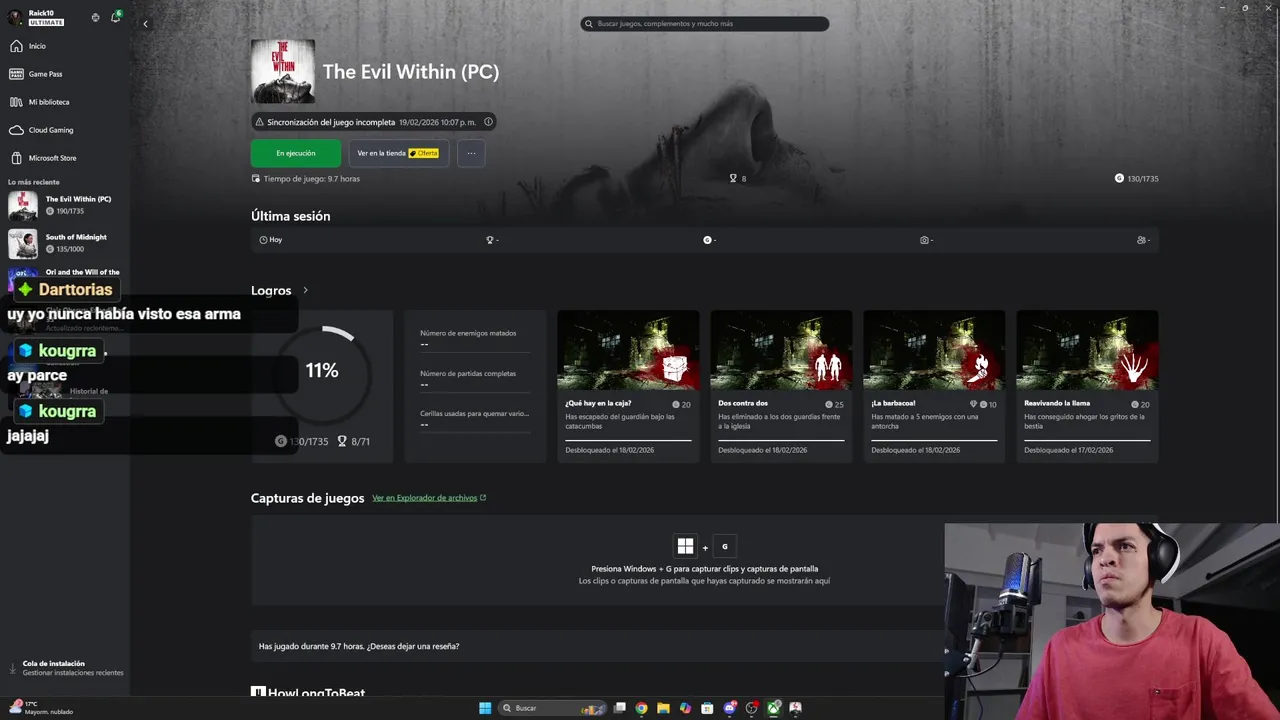The height and width of the screenshot is (720, 1280).
Task: Click the gamerscore 130/1735 at top right
Action: 1136,178
